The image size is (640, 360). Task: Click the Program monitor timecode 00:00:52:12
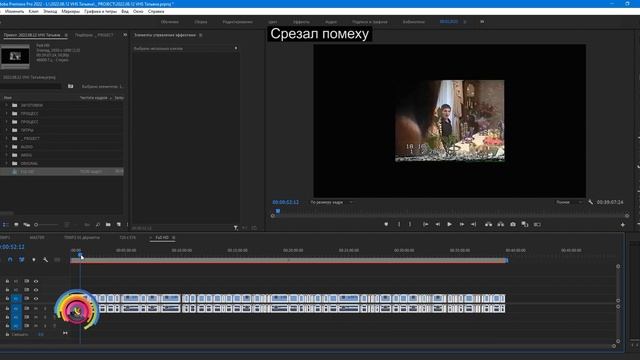285,202
